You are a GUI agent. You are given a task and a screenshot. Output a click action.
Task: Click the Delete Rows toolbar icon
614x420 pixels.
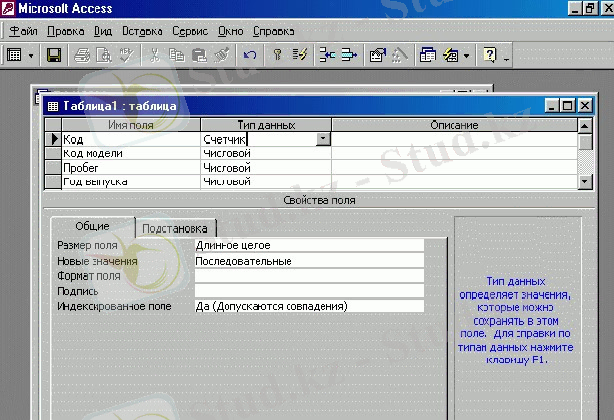click(348, 55)
